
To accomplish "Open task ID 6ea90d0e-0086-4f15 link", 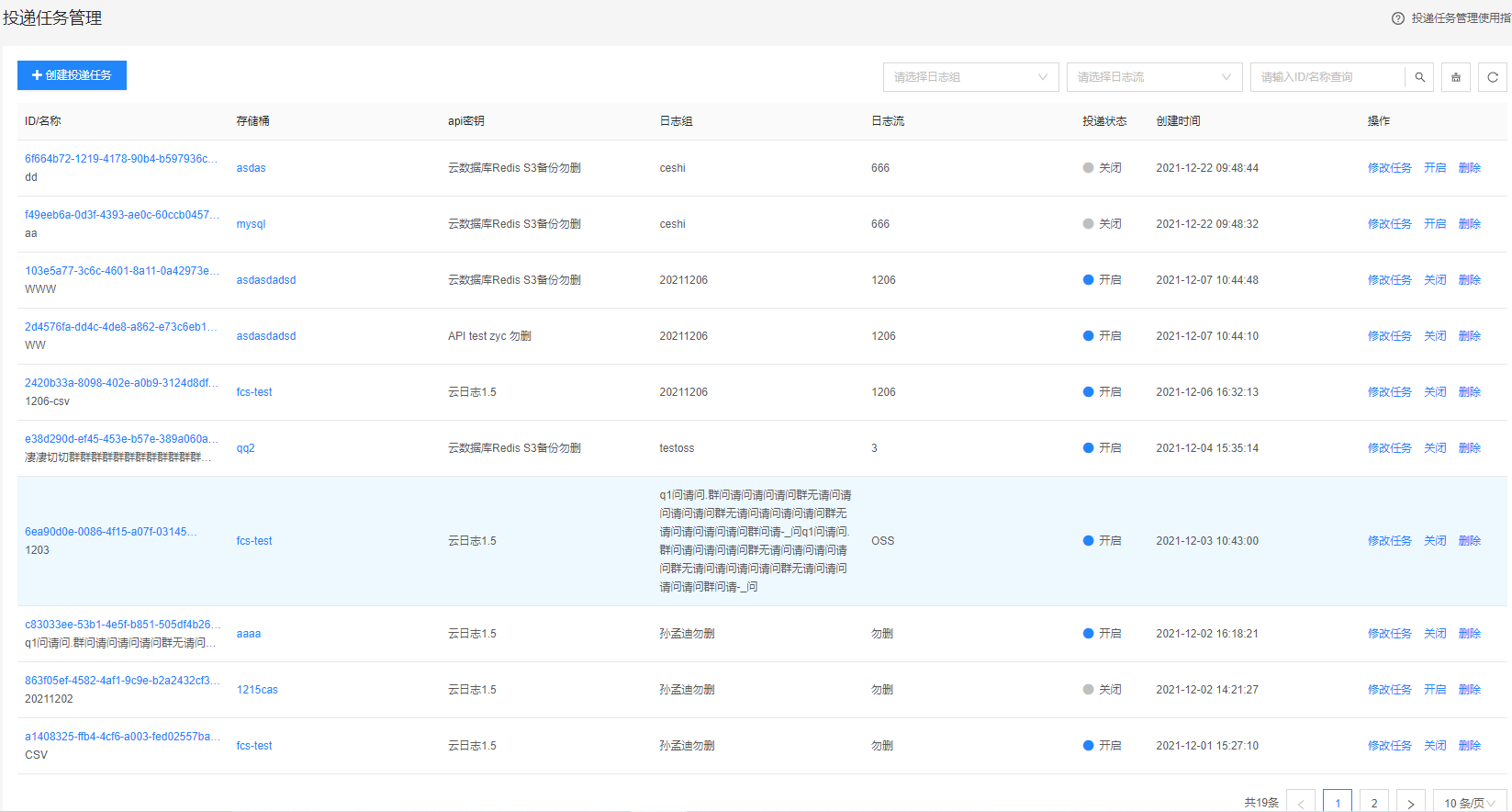I will [110, 532].
